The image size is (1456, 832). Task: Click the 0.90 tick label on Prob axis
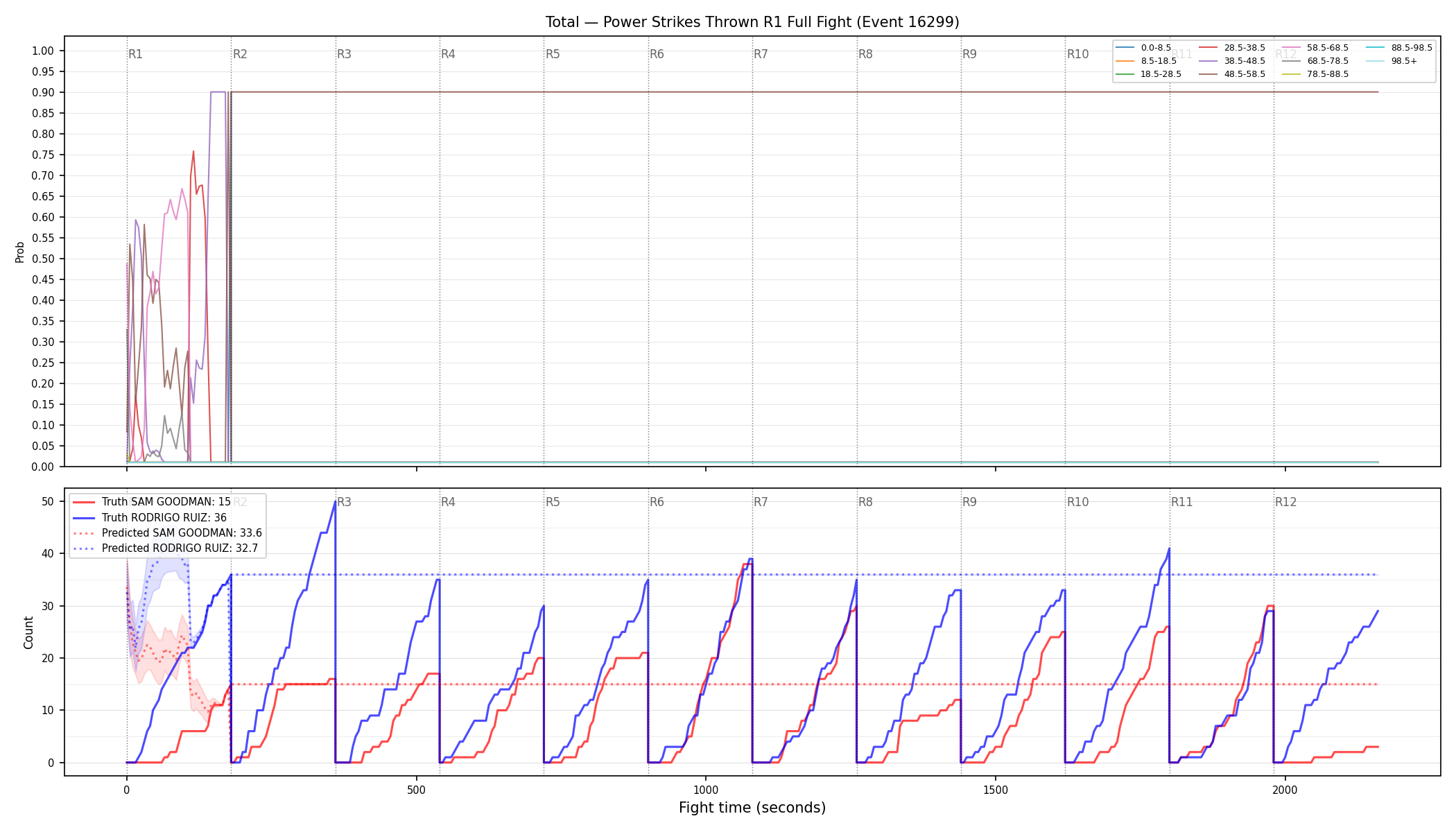click(43, 92)
